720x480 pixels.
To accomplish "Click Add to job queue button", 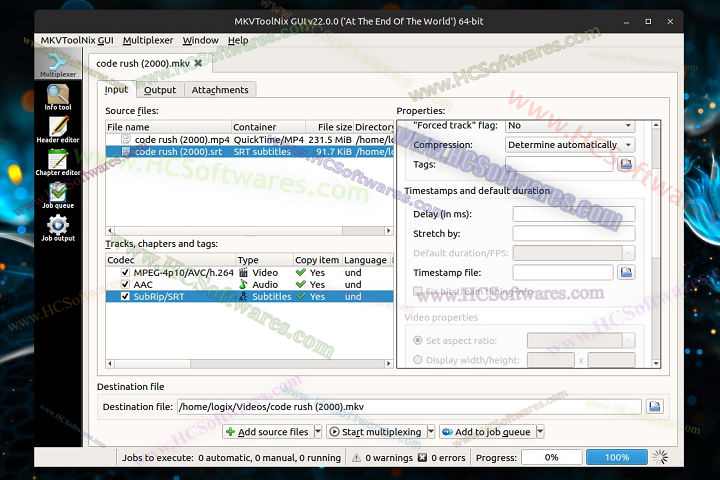I will [x=488, y=431].
